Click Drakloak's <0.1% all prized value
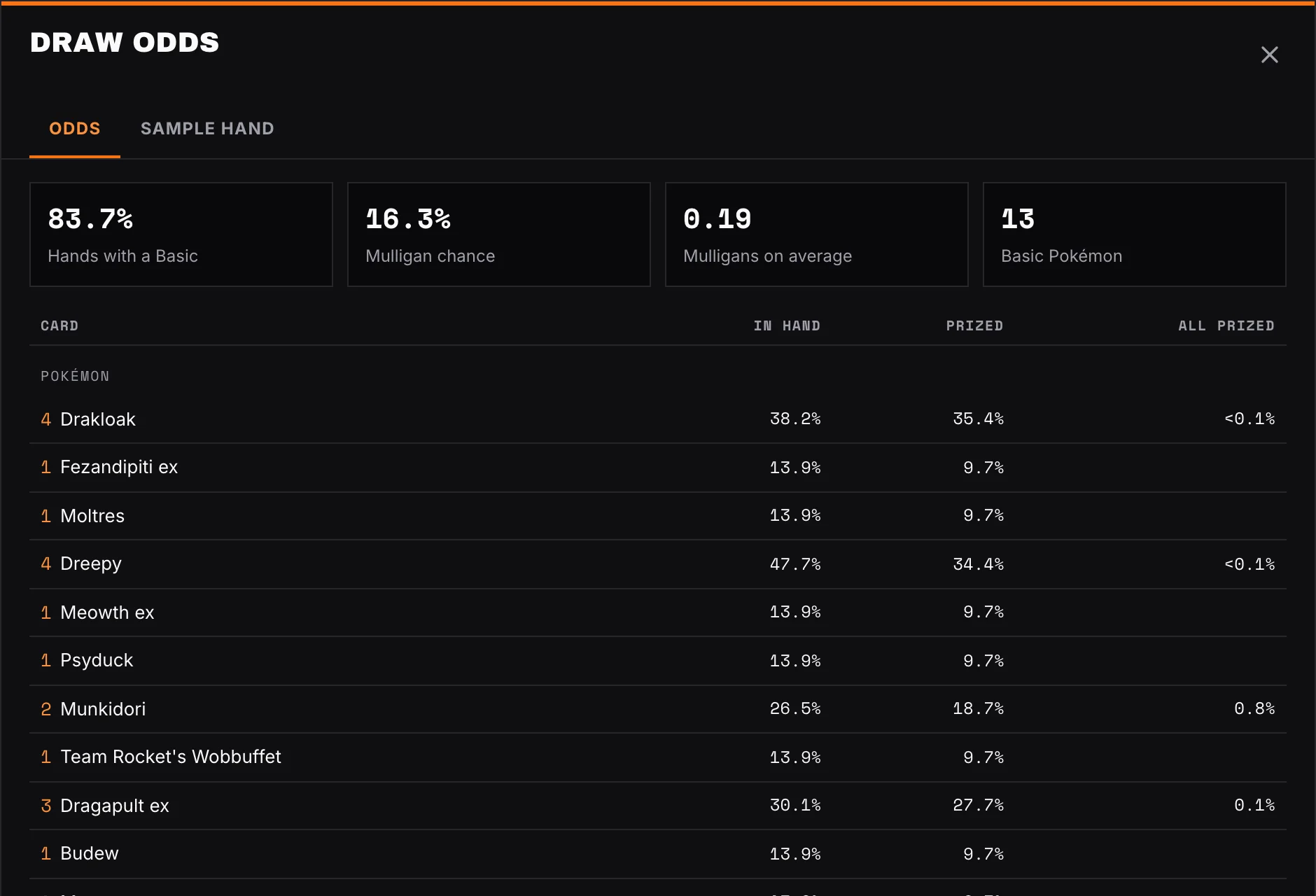1316x896 pixels. [1249, 419]
